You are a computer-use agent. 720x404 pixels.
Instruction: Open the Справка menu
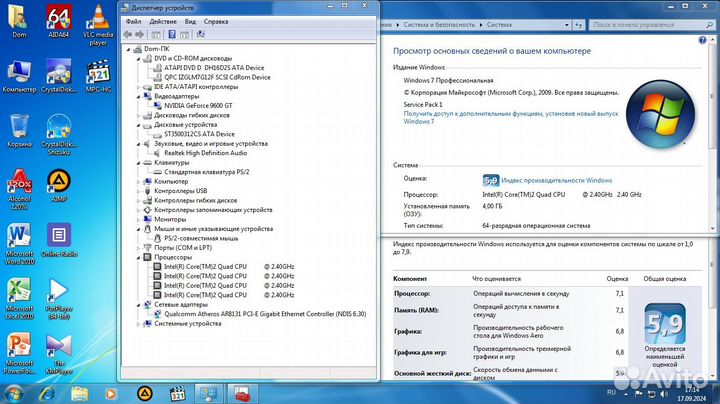(x=216, y=22)
